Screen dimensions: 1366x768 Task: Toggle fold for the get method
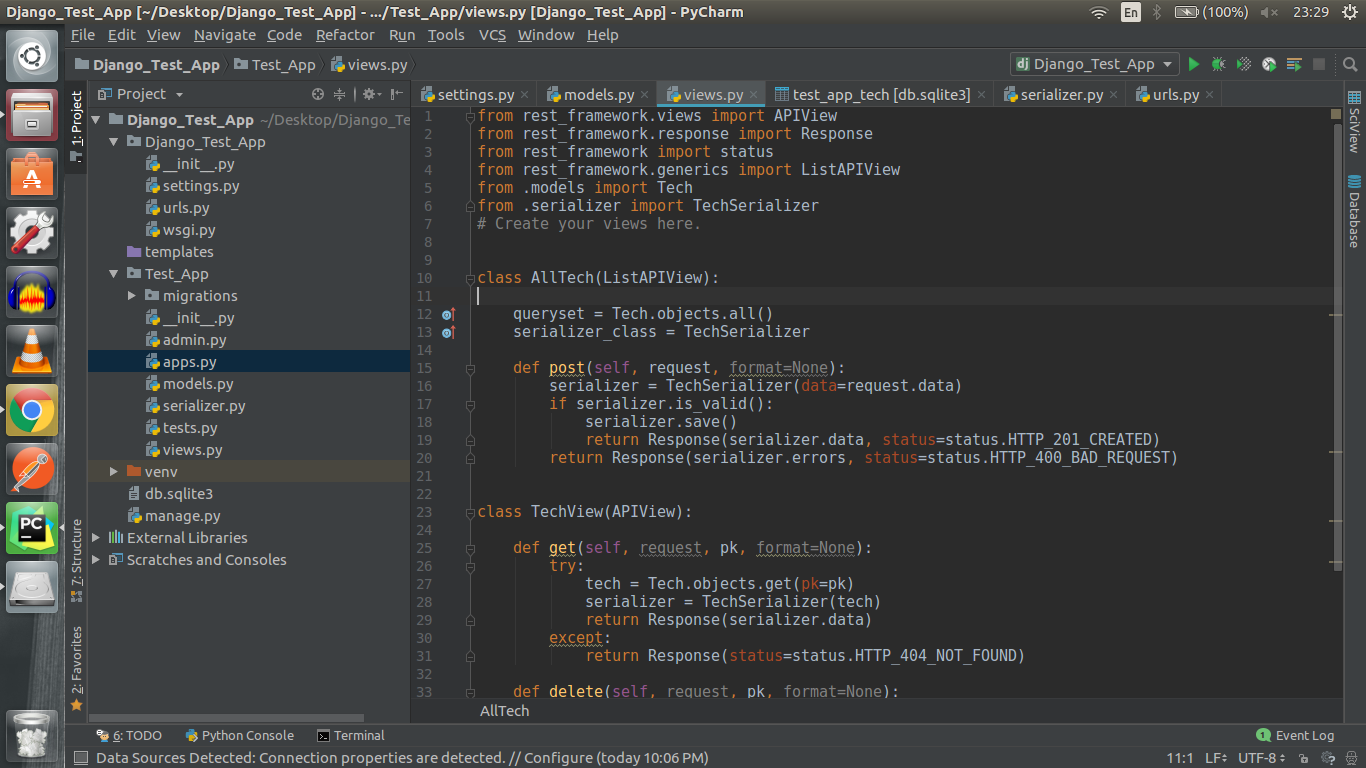(x=471, y=548)
